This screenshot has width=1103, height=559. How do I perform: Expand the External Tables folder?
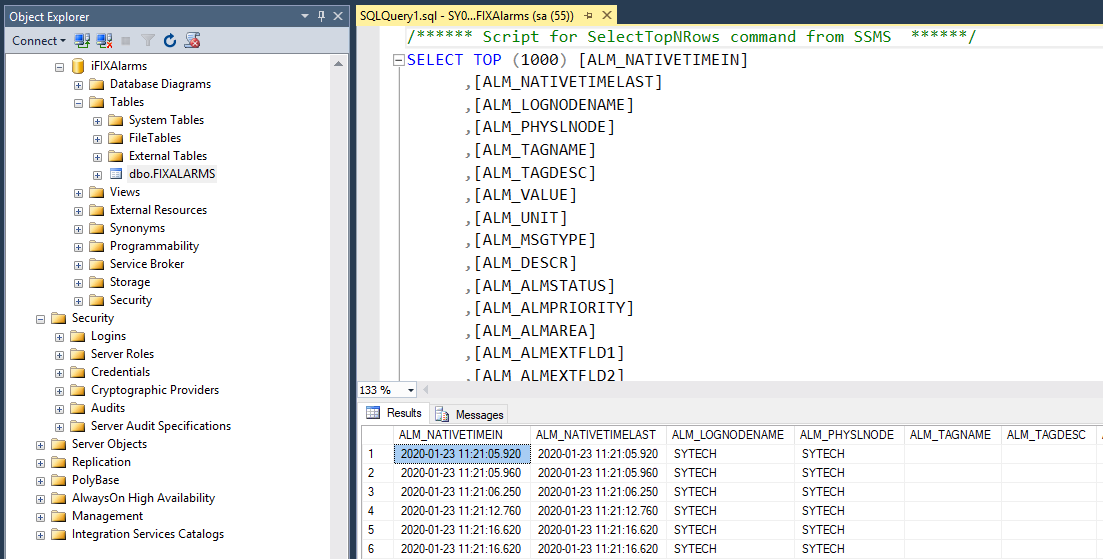coord(97,157)
